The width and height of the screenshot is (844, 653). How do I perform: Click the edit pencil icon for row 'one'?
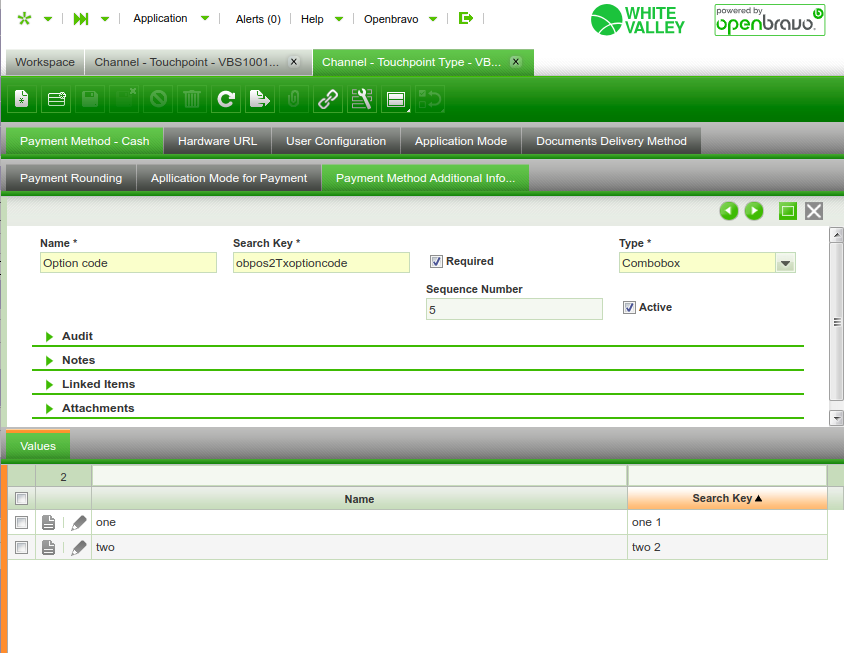78,522
